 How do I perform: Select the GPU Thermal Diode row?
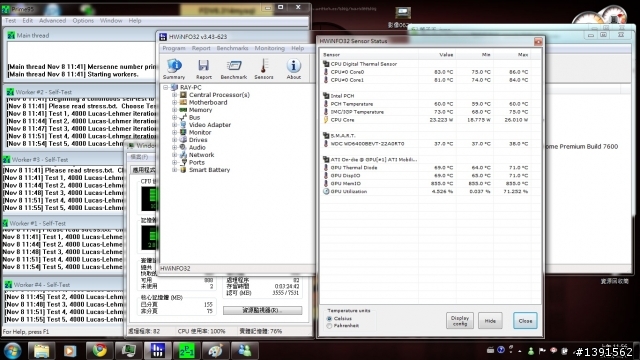427,167
